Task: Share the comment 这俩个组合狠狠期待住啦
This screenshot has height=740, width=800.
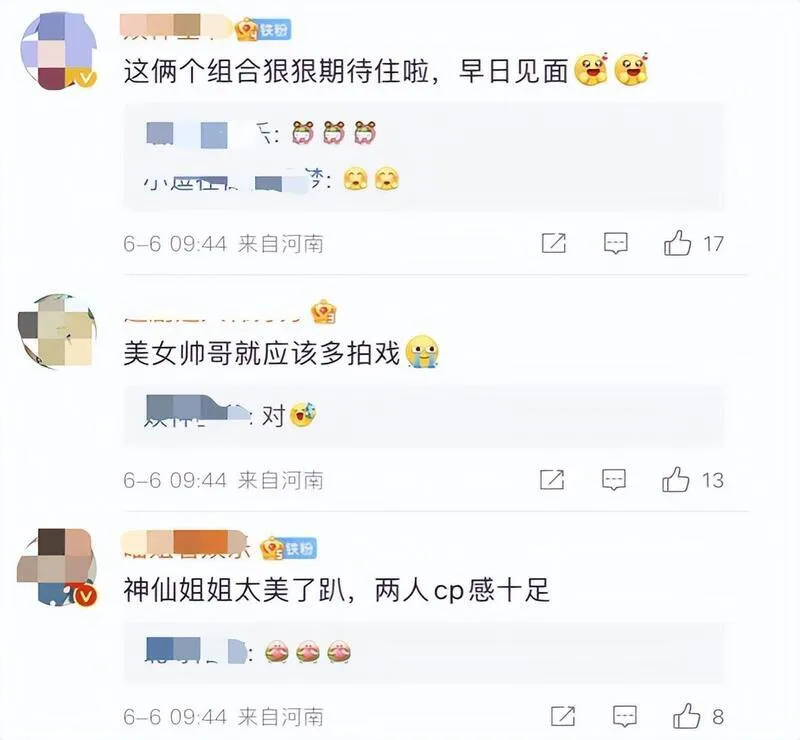Action: 554,243
